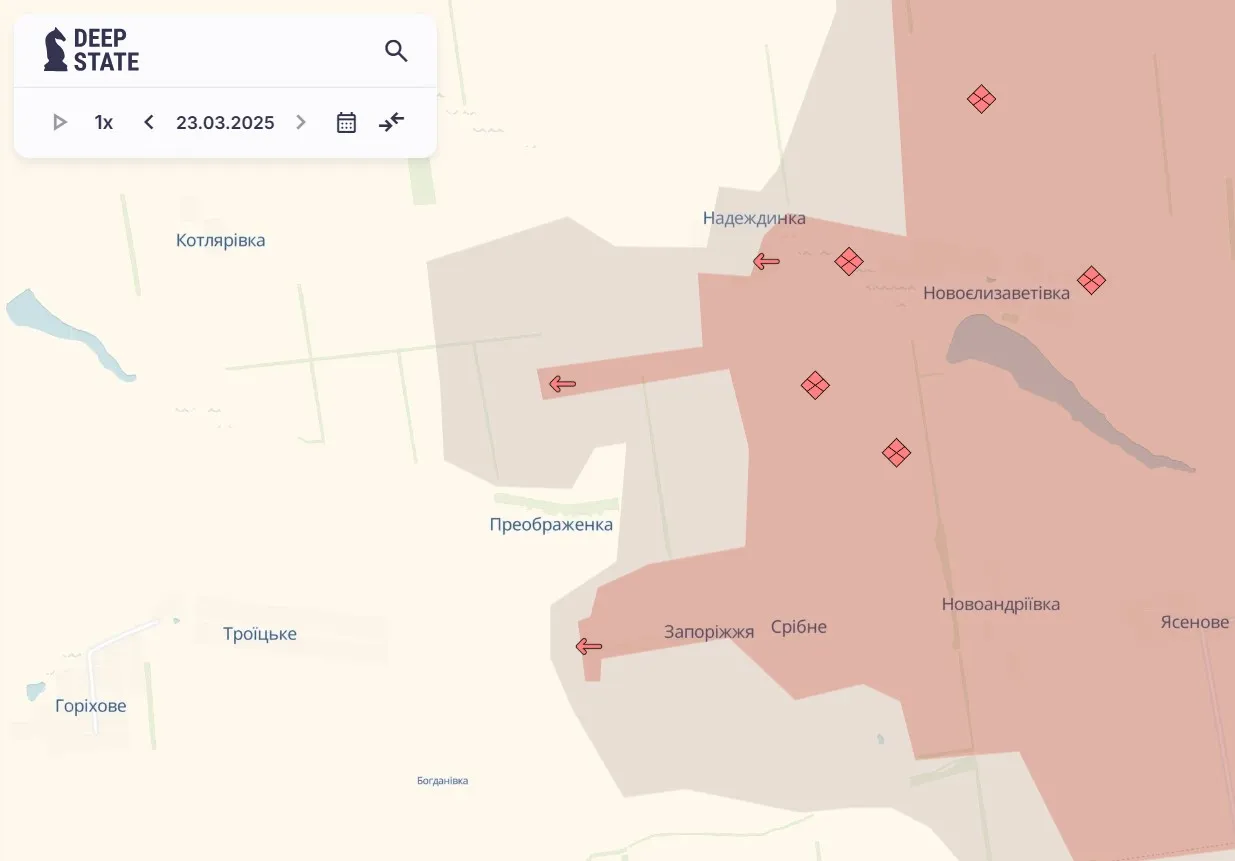Click the central diamond marker below Новоєлизаветівка
The width and height of the screenshot is (1235, 861).
click(x=815, y=385)
